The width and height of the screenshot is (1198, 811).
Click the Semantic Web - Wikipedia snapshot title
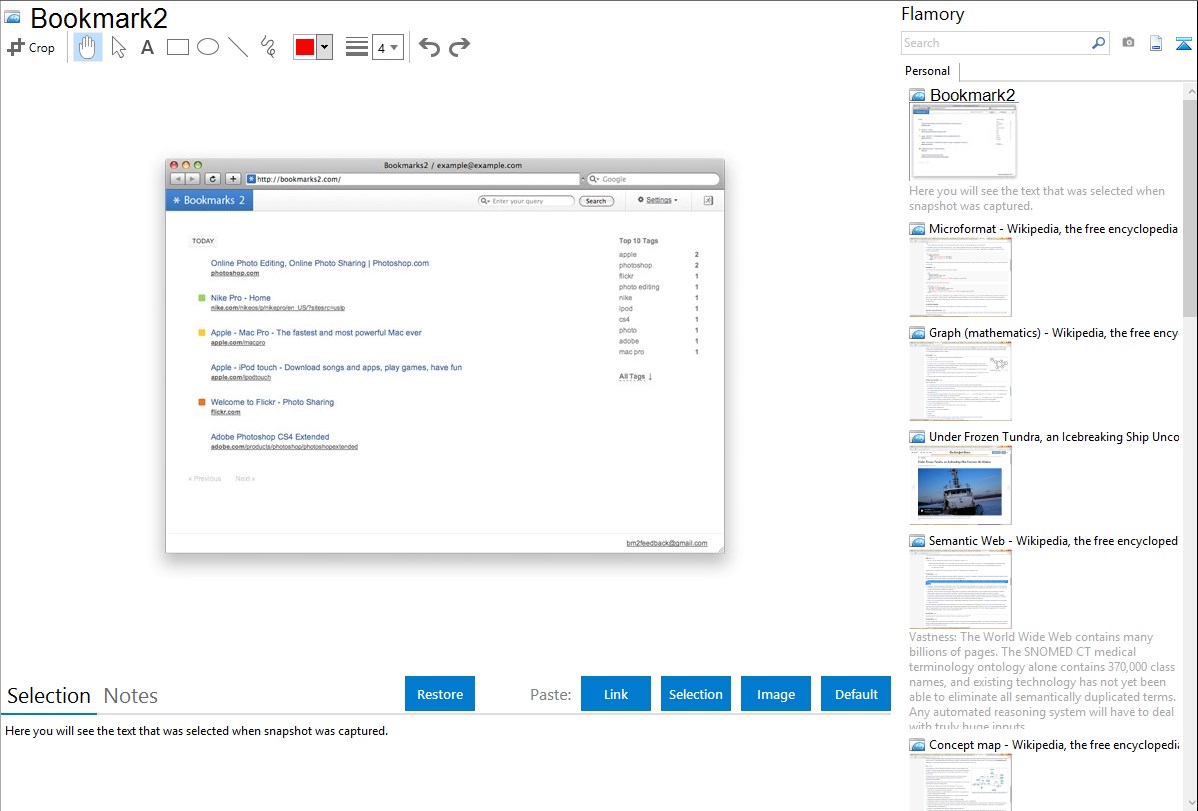(1054, 540)
